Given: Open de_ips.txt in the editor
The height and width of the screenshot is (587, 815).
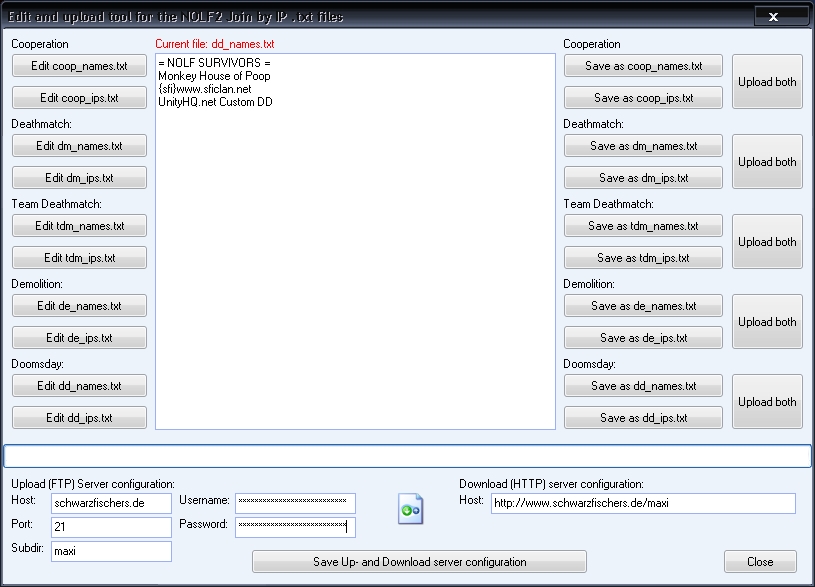Looking at the screenshot, I should click(79, 338).
